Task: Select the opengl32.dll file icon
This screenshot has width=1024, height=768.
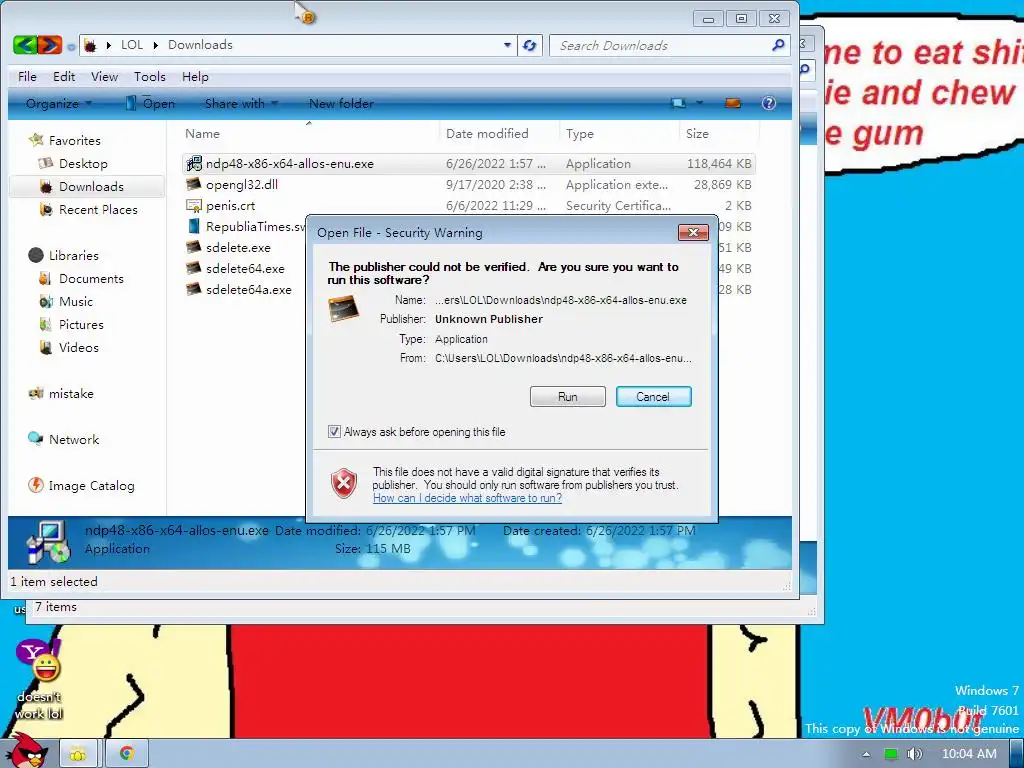Action: coord(194,184)
